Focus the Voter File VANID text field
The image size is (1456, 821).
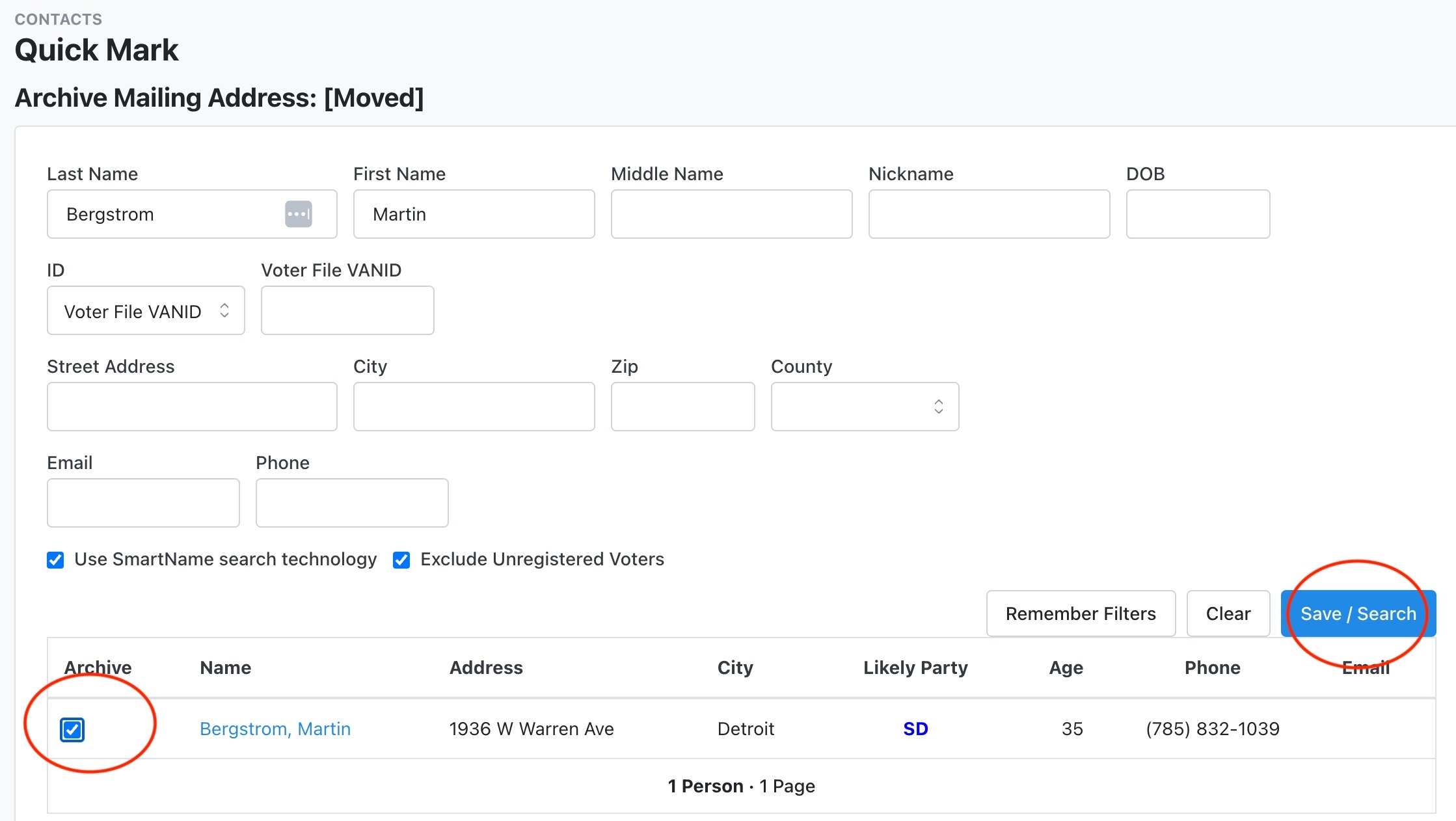(347, 311)
